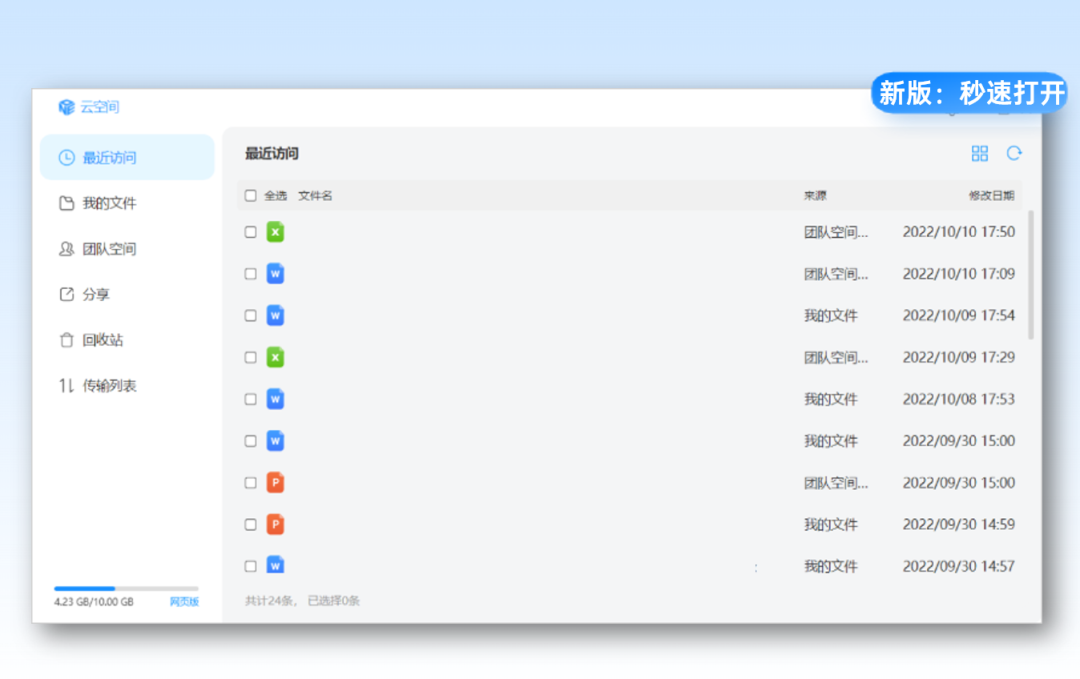Click the 4.23 GB/10.00 GB storage text
The width and height of the screenshot is (1080, 679).
(x=94, y=602)
